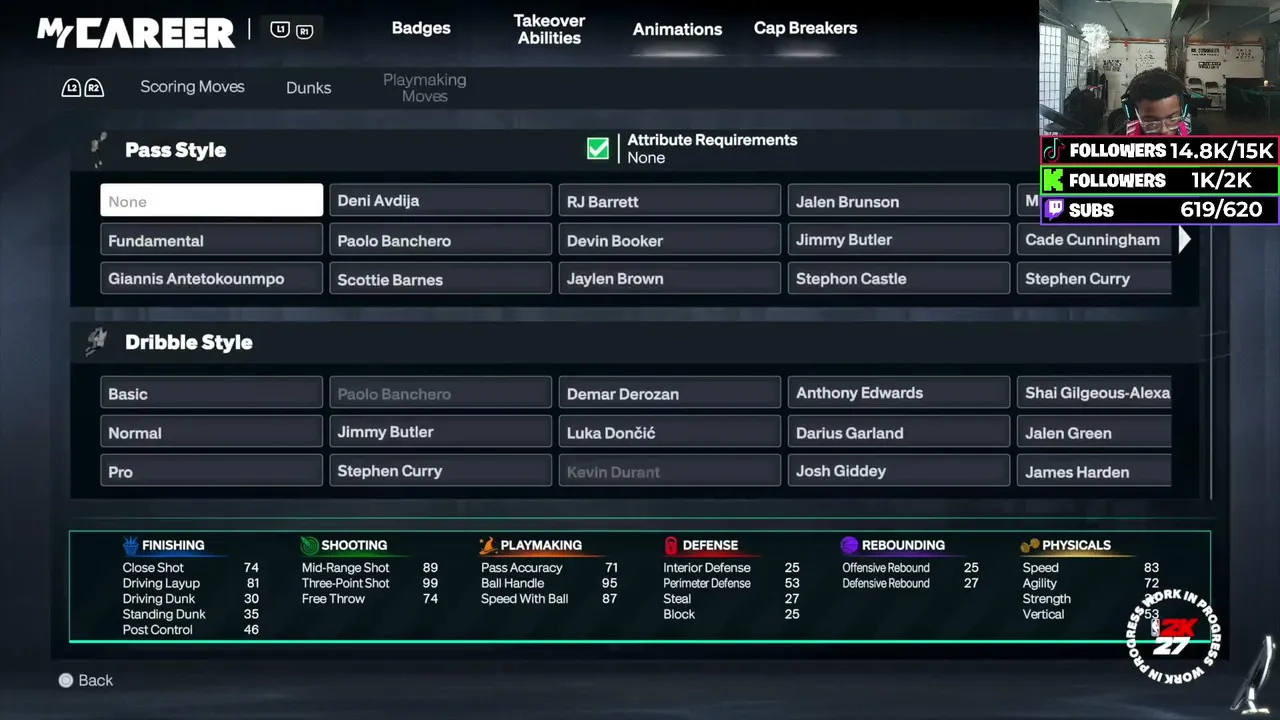Viewport: 1280px width, 720px height.
Task: Click the Driving Layup attribute row
Action: tap(191, 583)
